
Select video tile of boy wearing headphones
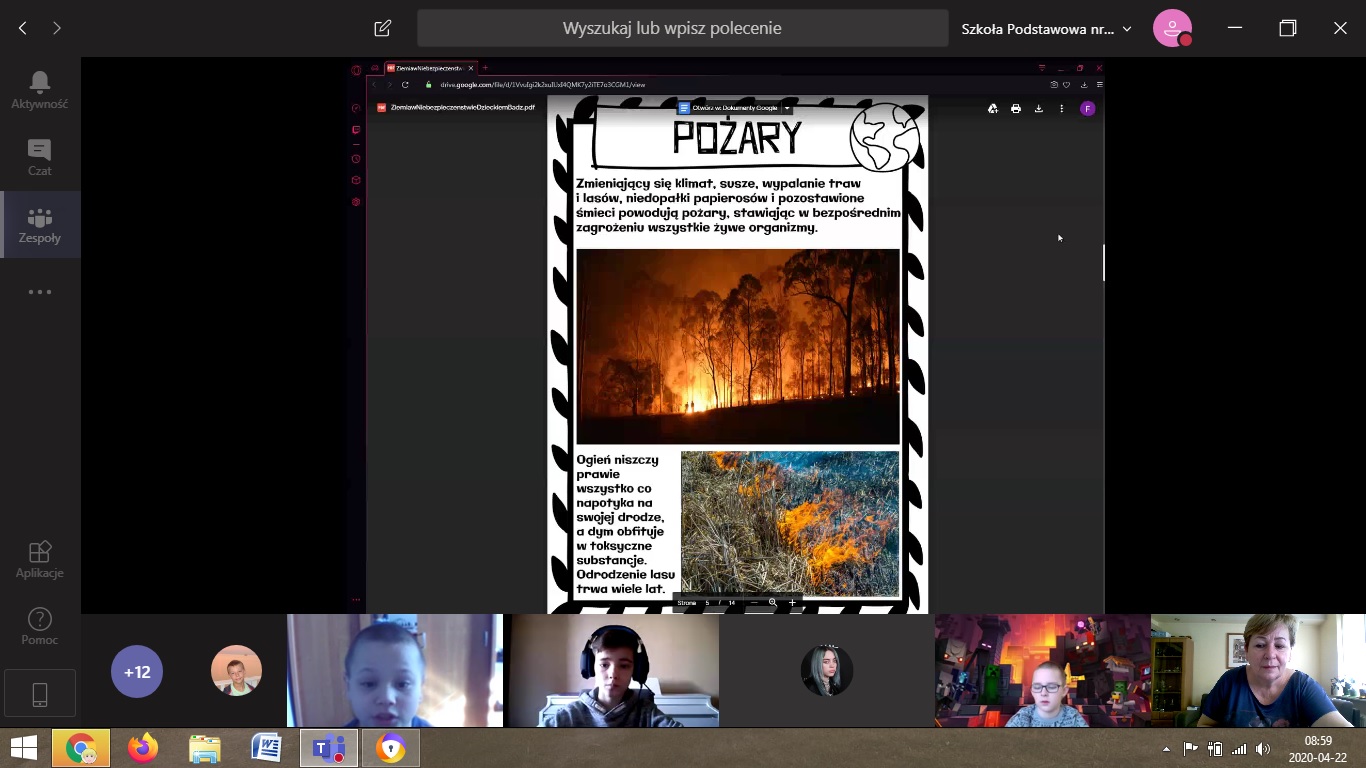(613, 670)
